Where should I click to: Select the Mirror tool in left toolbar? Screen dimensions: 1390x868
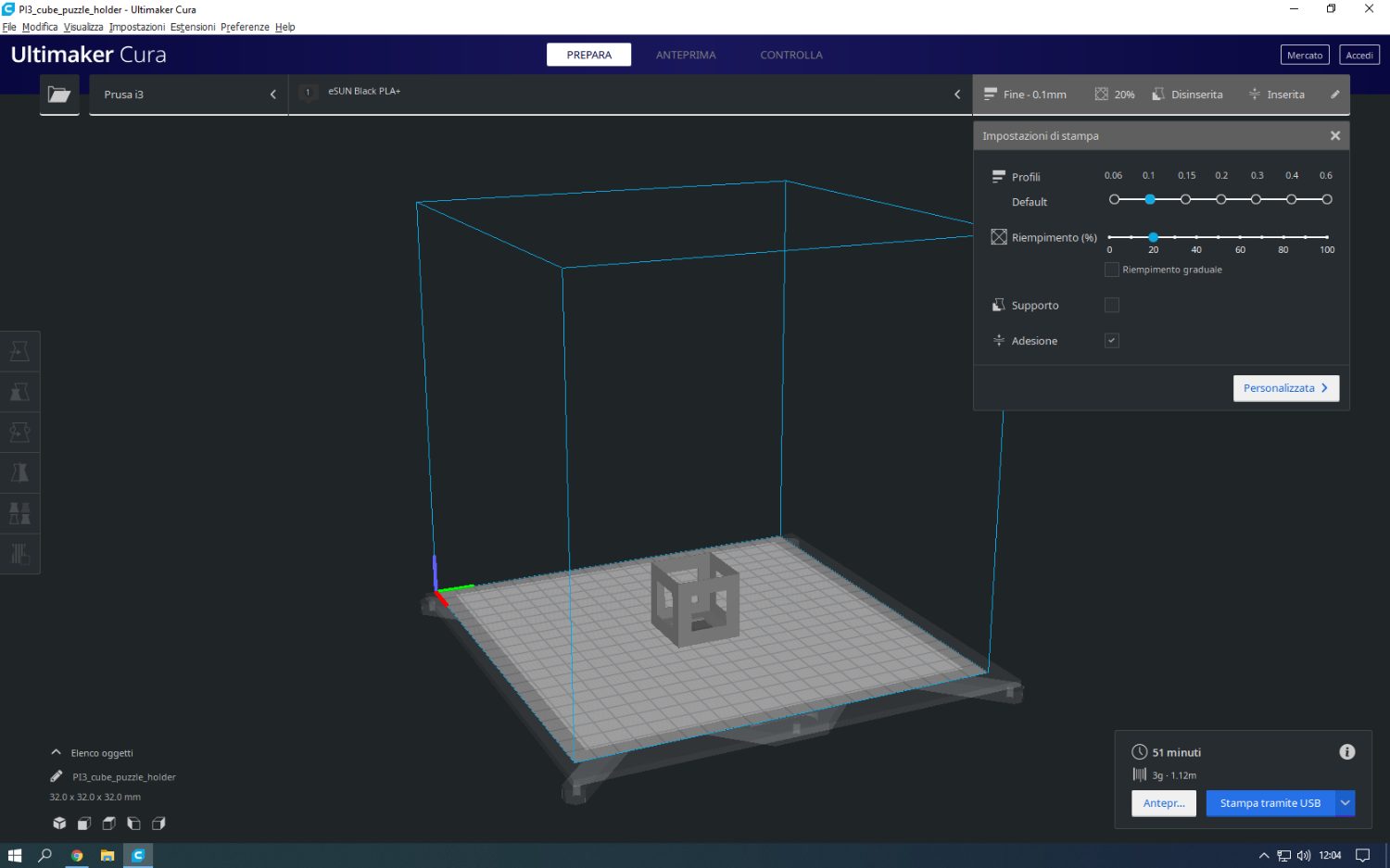pyautogui.click(x=19, y=473)
